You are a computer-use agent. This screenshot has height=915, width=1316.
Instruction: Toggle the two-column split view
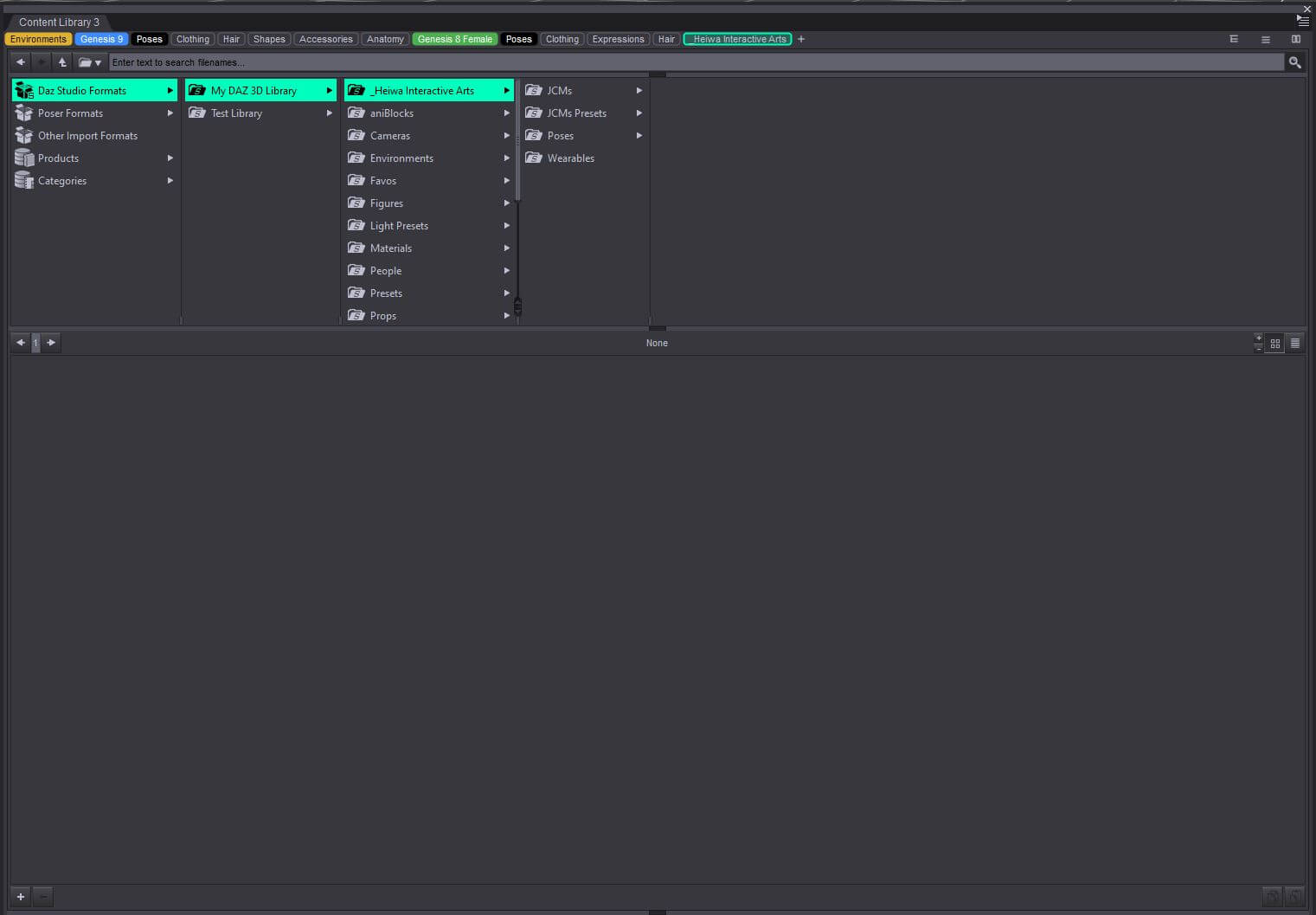[1296, 39]
